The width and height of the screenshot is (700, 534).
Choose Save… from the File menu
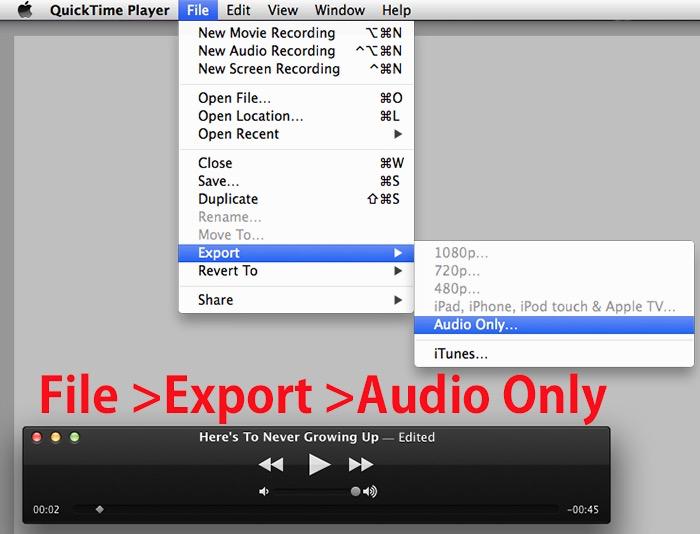point(296,181)
